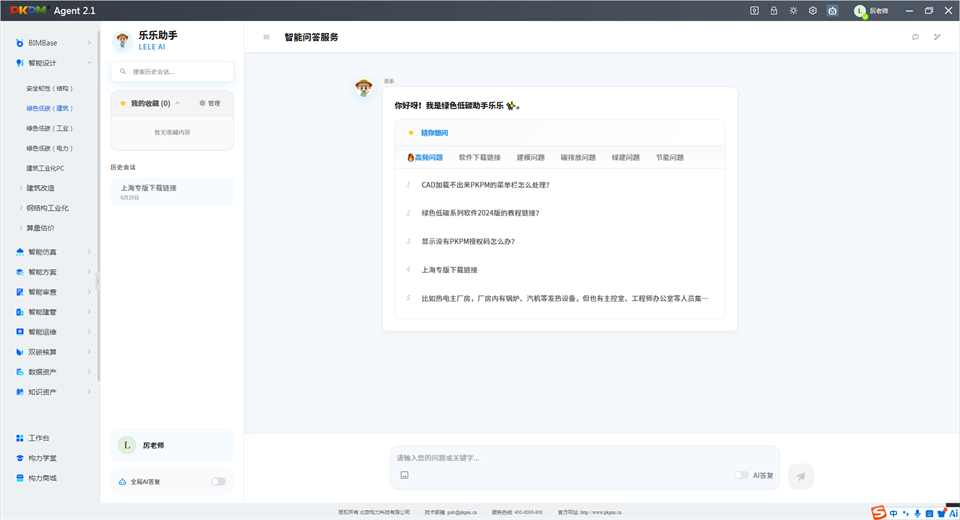Select the 软件下载链接 tab
Image resolution: width=960 pixels, height=520 pixels.
480,157
